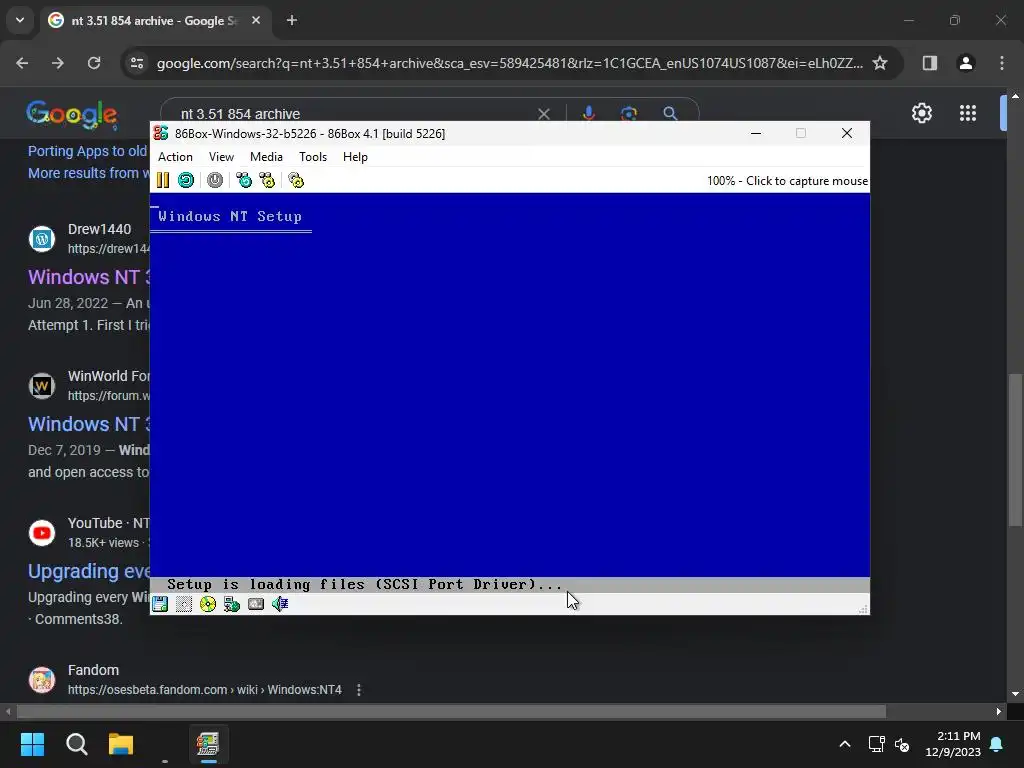This screenshot has height=768, width=1024.
Task: Click 'More results from' link
Action: [88, 173]
